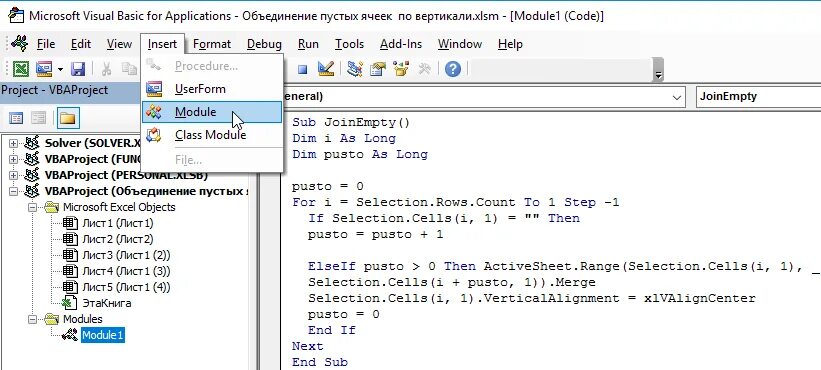Image resolution: width=821 pixels, height=370 pixels.
Task: Click the Cut scissors icon
Action: click(106, 69)
